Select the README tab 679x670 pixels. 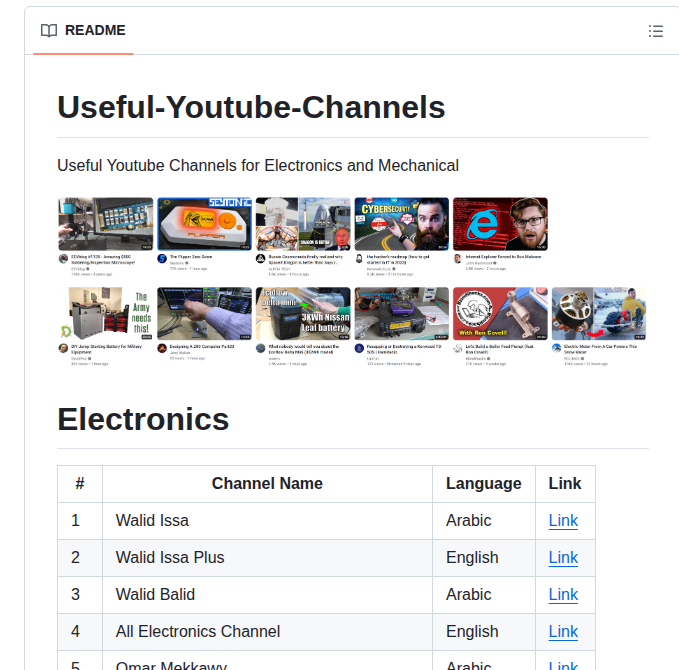click(x=83, y=31)
